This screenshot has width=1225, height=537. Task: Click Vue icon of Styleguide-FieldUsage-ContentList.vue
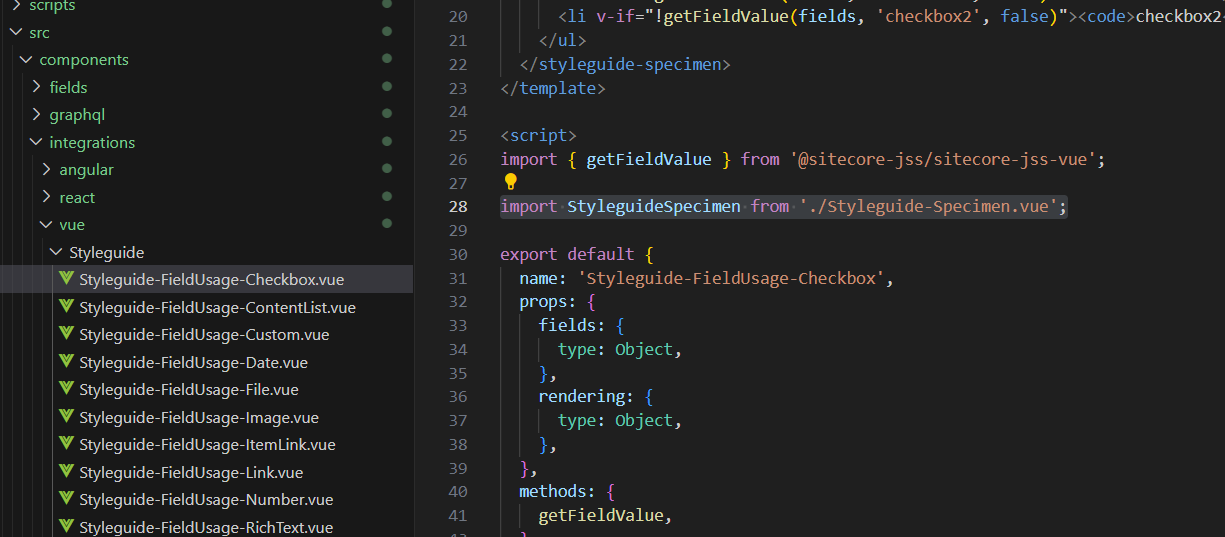(66, 307)
